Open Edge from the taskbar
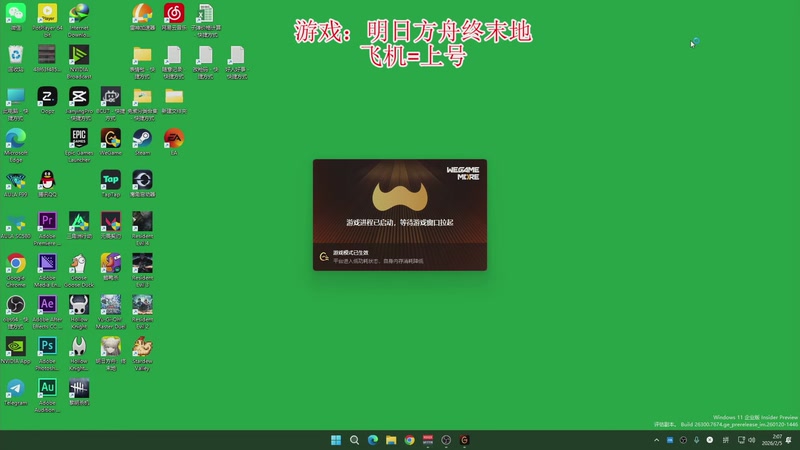Screen dimensions: 800x450 [x=373, y=440]
